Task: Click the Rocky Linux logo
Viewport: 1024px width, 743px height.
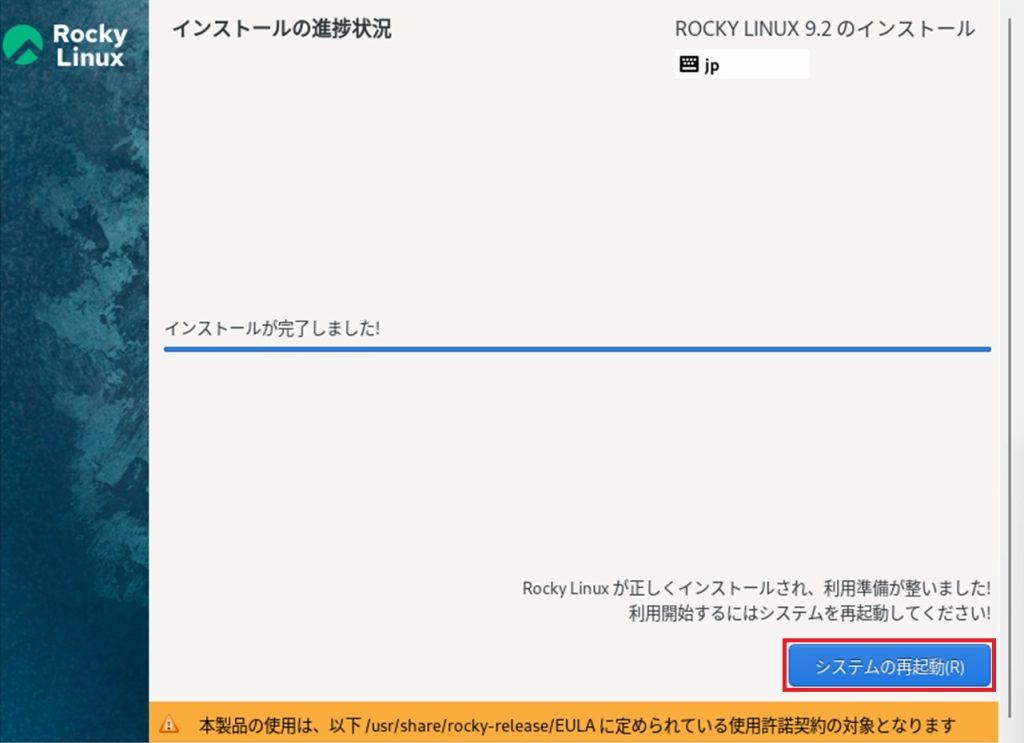Action: (65, 42)
